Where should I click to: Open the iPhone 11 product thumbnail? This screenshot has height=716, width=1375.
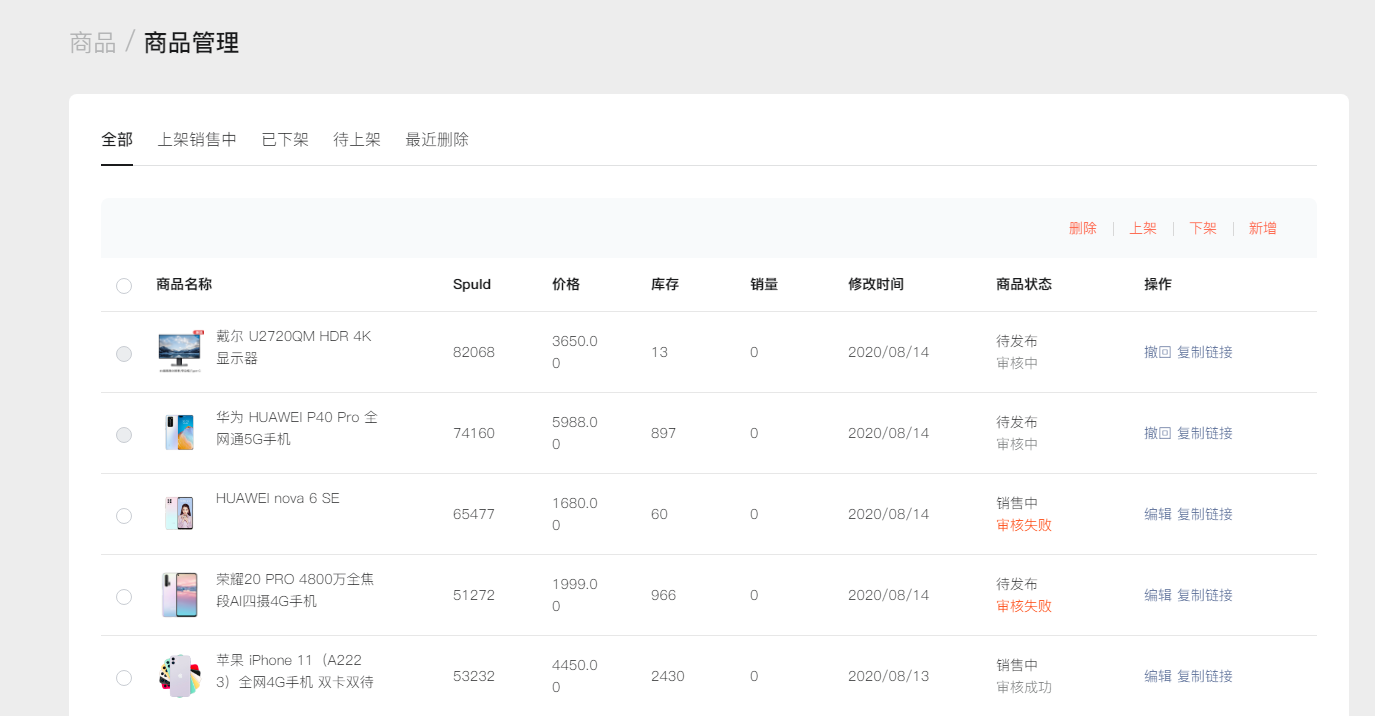(x=180, y=676)
